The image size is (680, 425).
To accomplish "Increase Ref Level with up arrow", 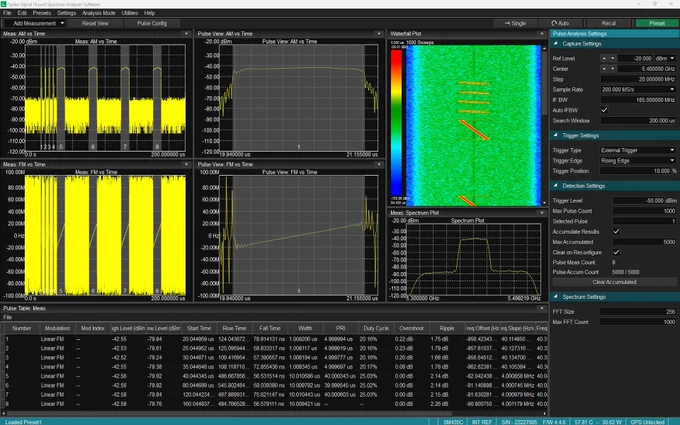I will click(604, 58).
